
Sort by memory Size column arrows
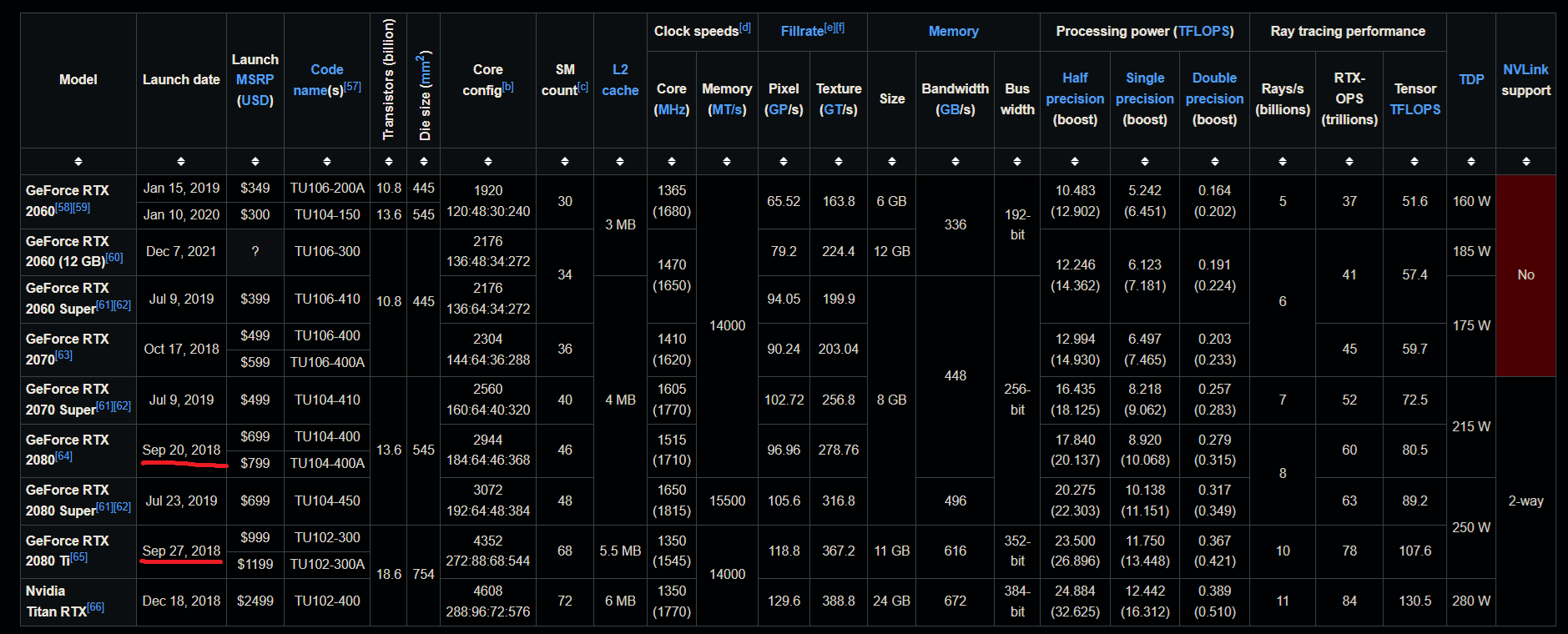pyautogui.click(x=892, y=161)
